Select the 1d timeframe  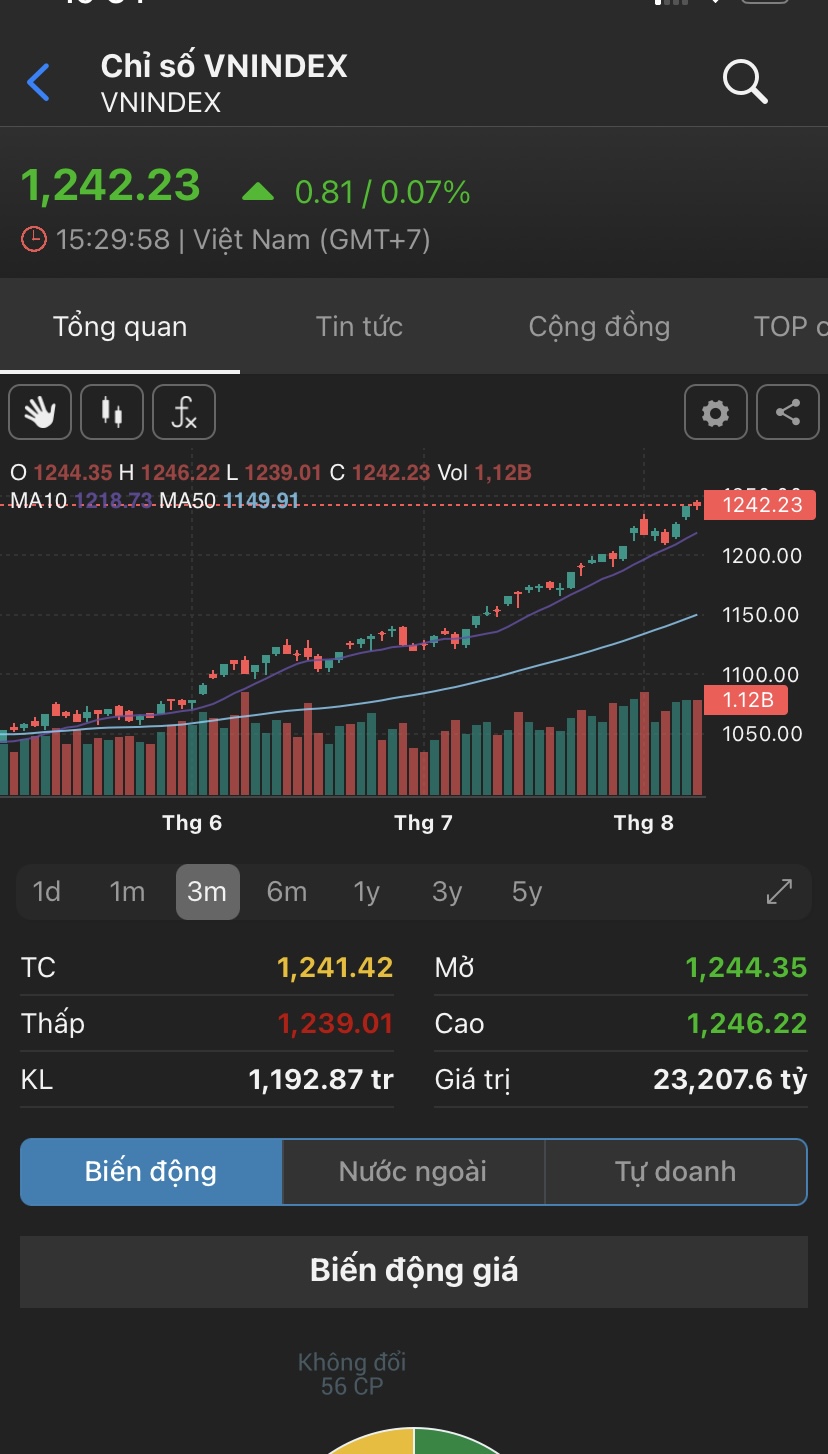47,891
